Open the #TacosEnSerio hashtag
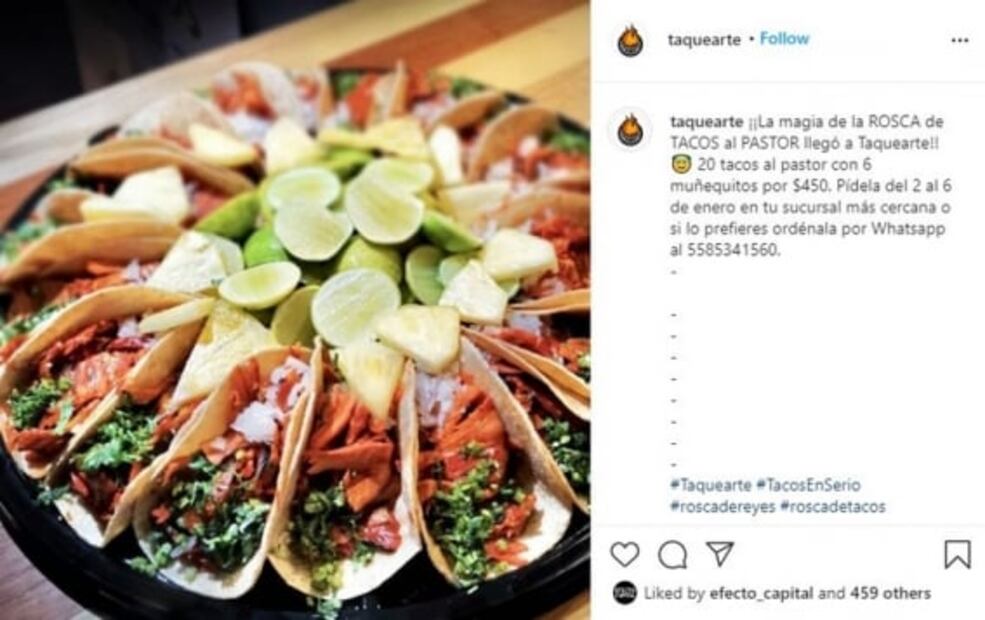The width and height of the screenshot is (985, 620). coord(808,485)
